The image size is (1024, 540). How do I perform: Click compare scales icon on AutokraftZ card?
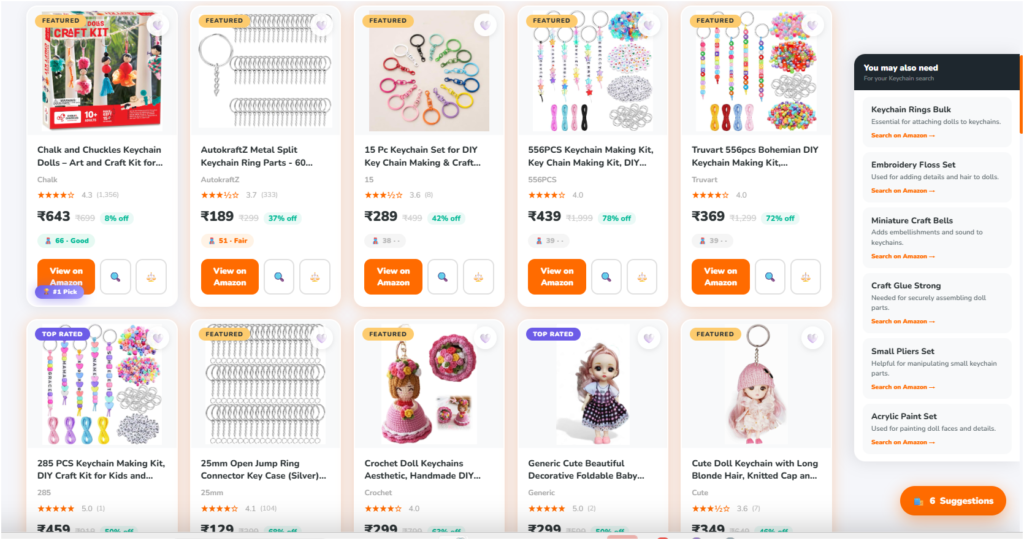[x=315, y=277]
